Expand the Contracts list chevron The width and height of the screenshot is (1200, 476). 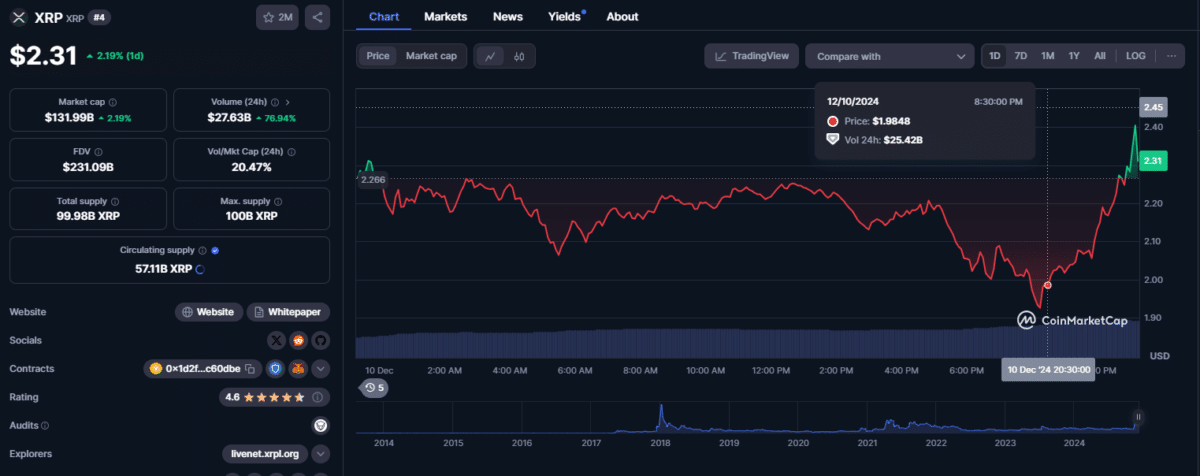(320, 369)
